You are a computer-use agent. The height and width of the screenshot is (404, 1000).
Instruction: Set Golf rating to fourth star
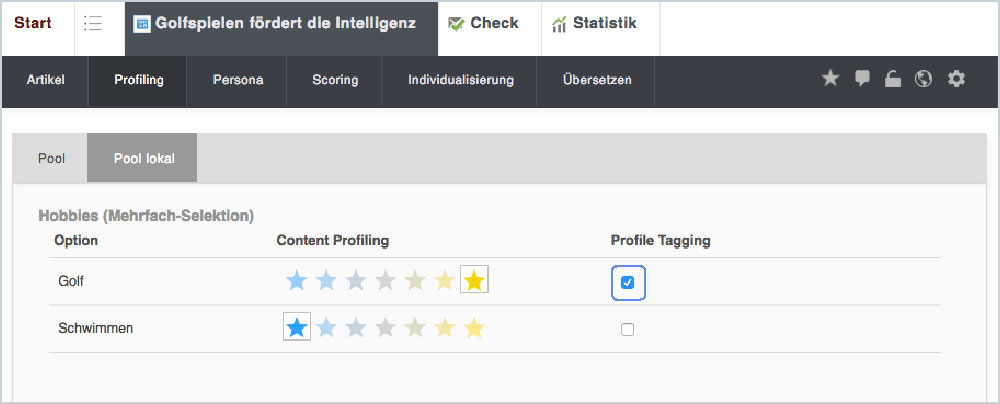[x=385, y=282]
